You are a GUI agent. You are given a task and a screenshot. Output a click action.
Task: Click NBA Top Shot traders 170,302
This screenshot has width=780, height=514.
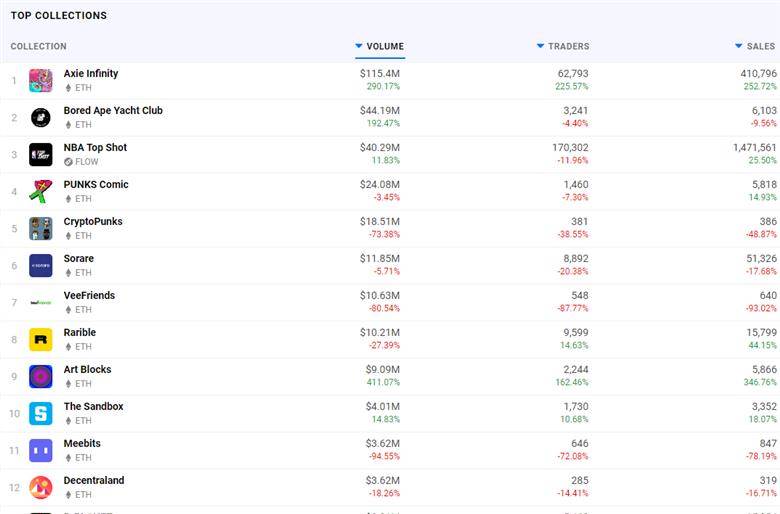point(570,148)
